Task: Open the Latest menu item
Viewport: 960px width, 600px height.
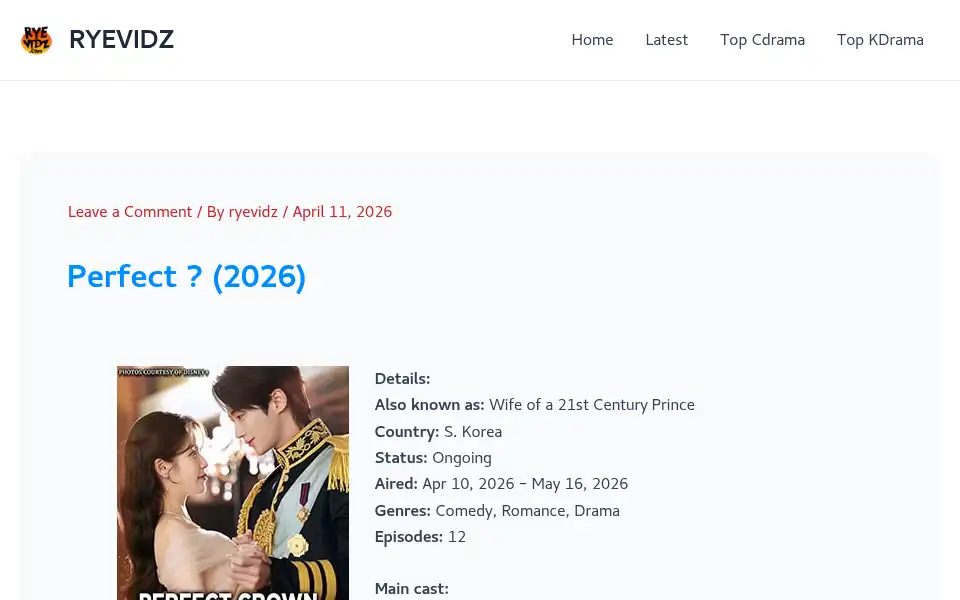Action: pyautogui.click(x=666, y=40)
